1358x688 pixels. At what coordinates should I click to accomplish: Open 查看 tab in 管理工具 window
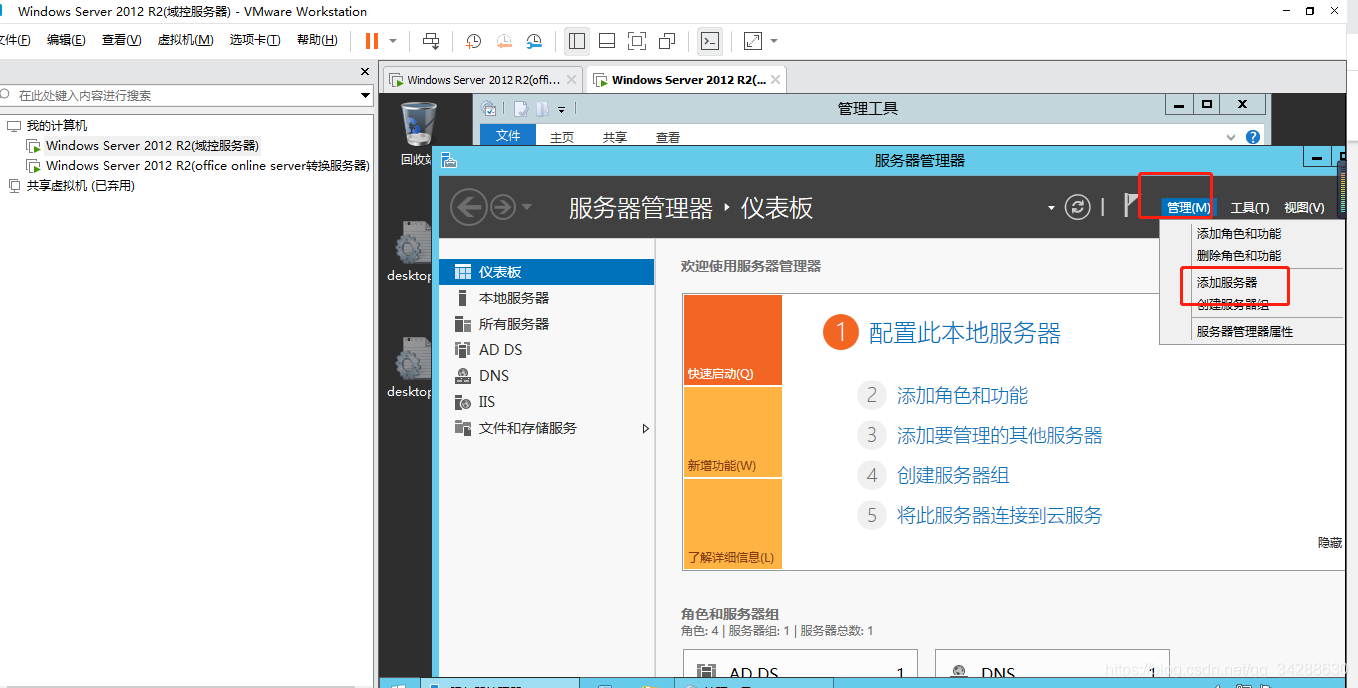[668, 137]
